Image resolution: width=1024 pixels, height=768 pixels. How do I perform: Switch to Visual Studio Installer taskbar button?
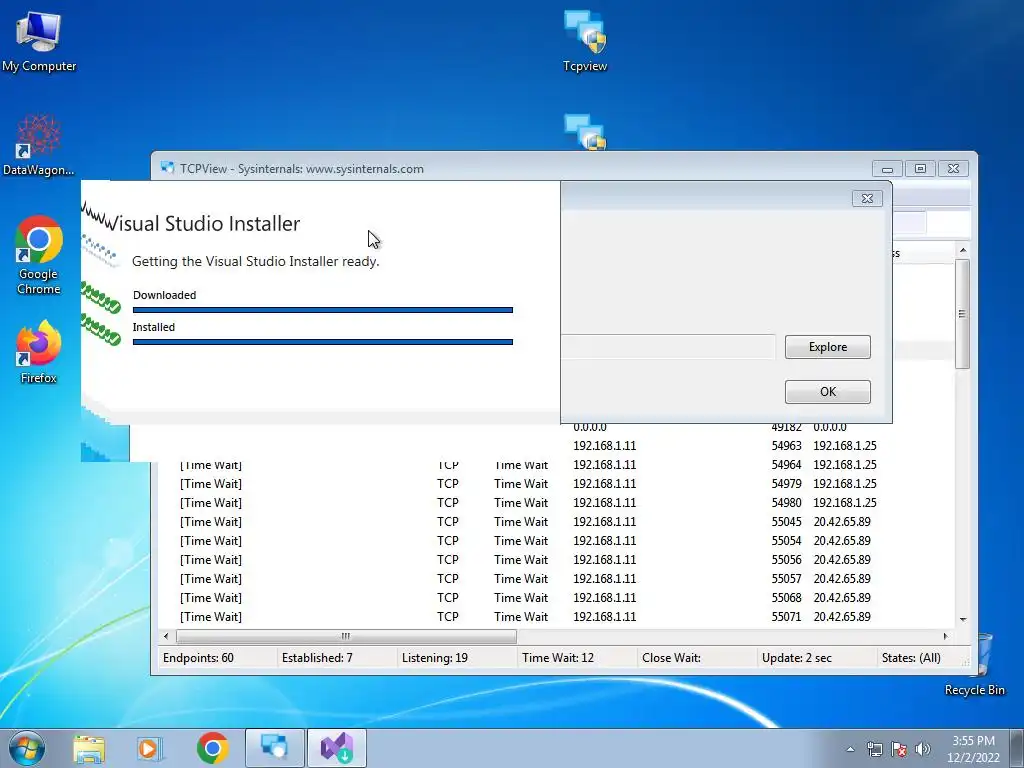pyautogui.click(x=337, y=748)
